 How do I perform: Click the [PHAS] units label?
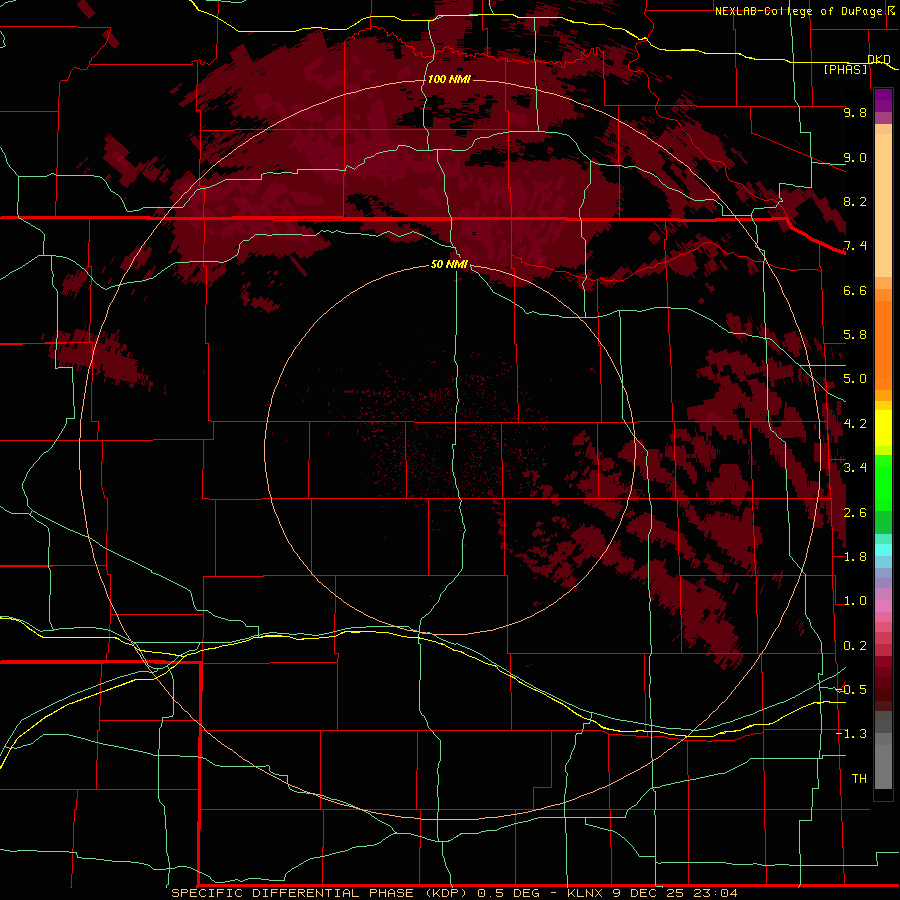click(845, 70)
